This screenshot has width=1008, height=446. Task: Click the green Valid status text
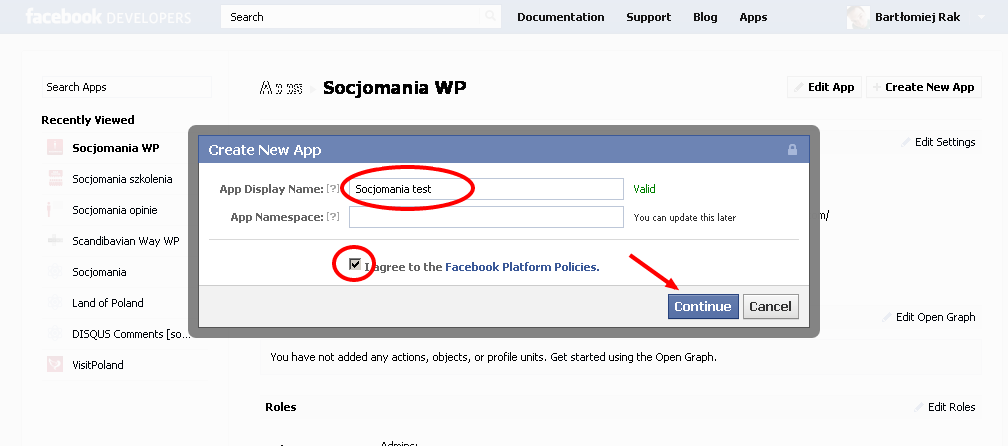(644, 189)
